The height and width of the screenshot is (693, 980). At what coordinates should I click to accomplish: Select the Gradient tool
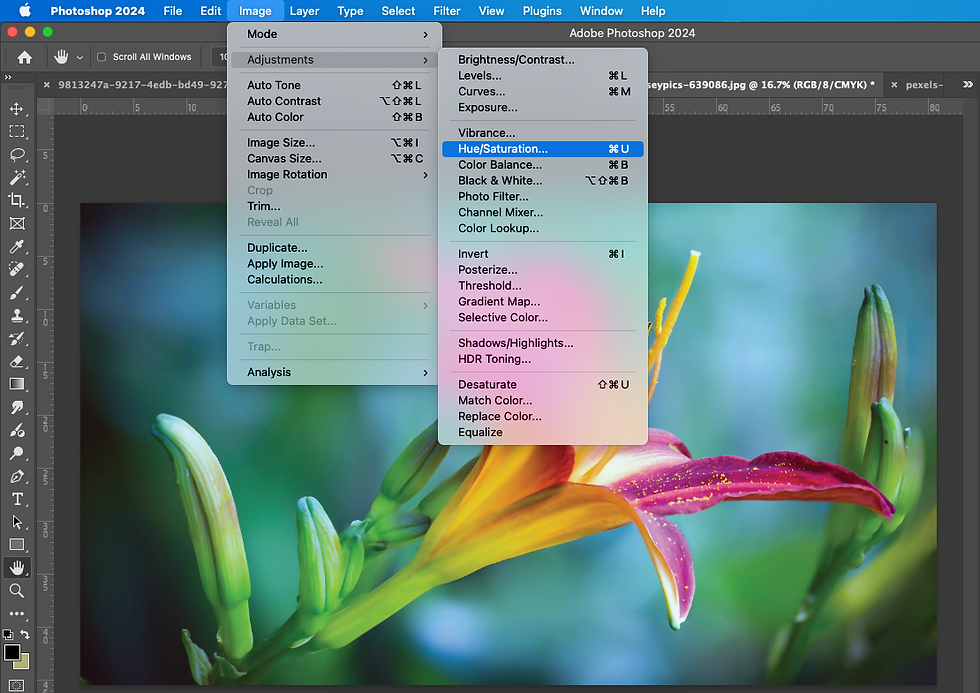coord(17,384)
